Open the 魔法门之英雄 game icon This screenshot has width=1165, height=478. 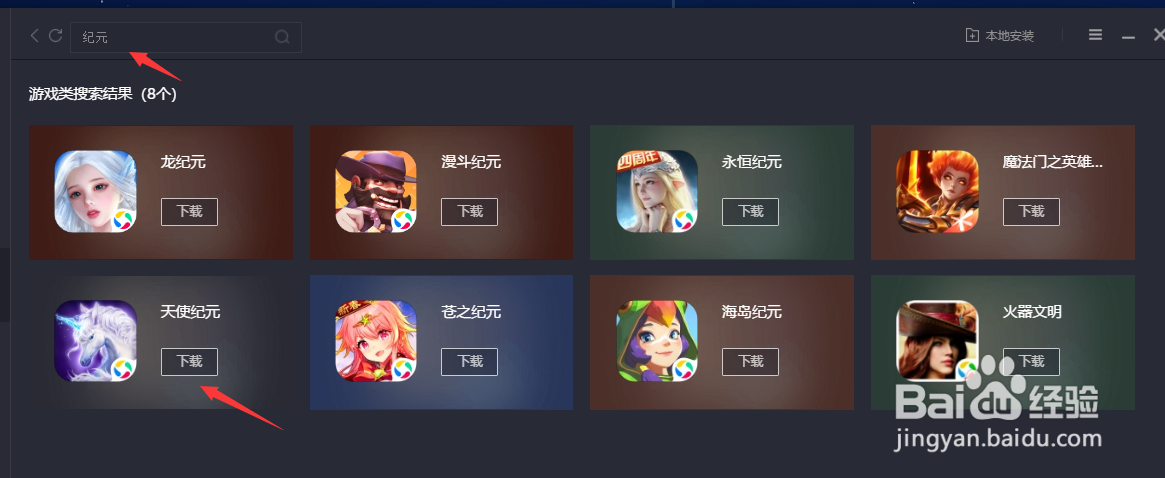click(938, 191)
